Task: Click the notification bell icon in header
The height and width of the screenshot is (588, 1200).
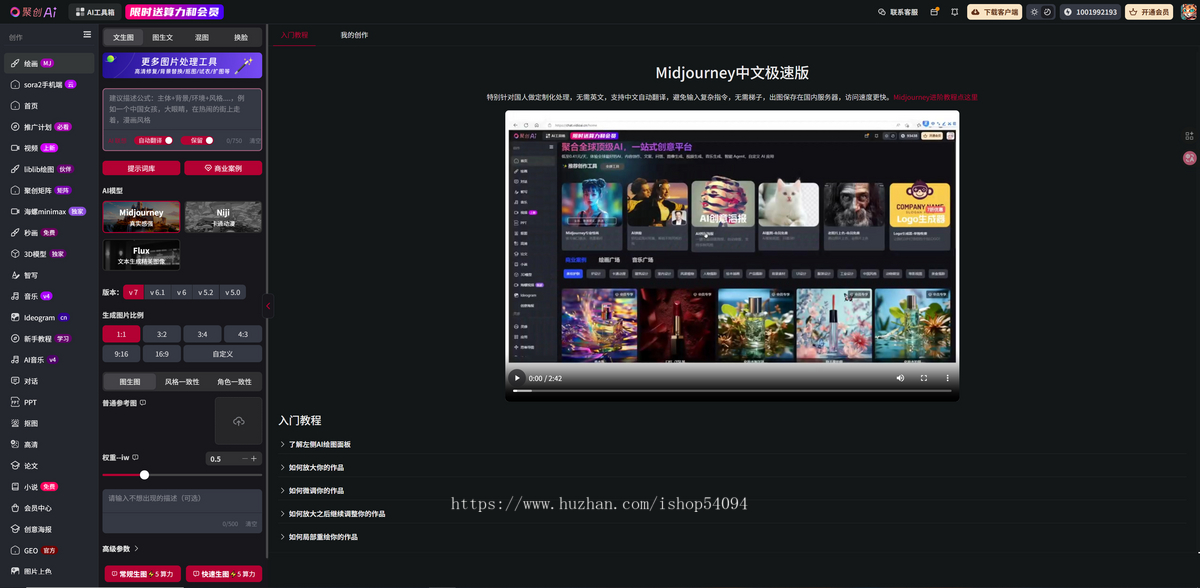Action: (x=954, y=12)
